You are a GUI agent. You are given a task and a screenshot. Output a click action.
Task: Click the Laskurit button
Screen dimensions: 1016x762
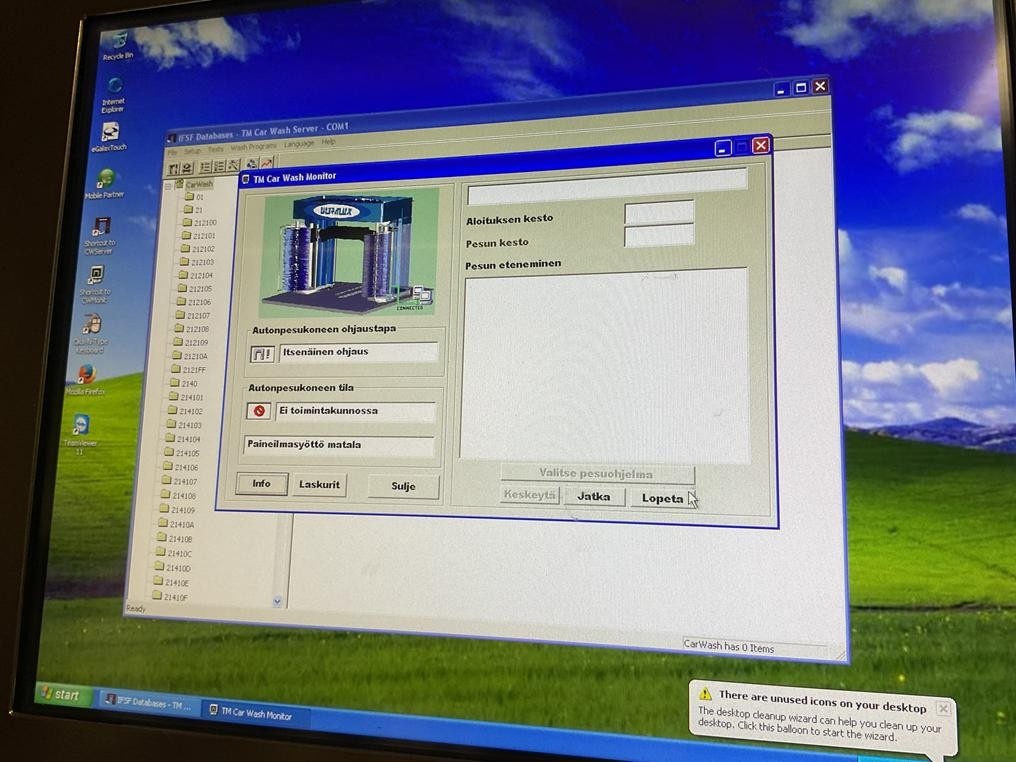[319, 485]
